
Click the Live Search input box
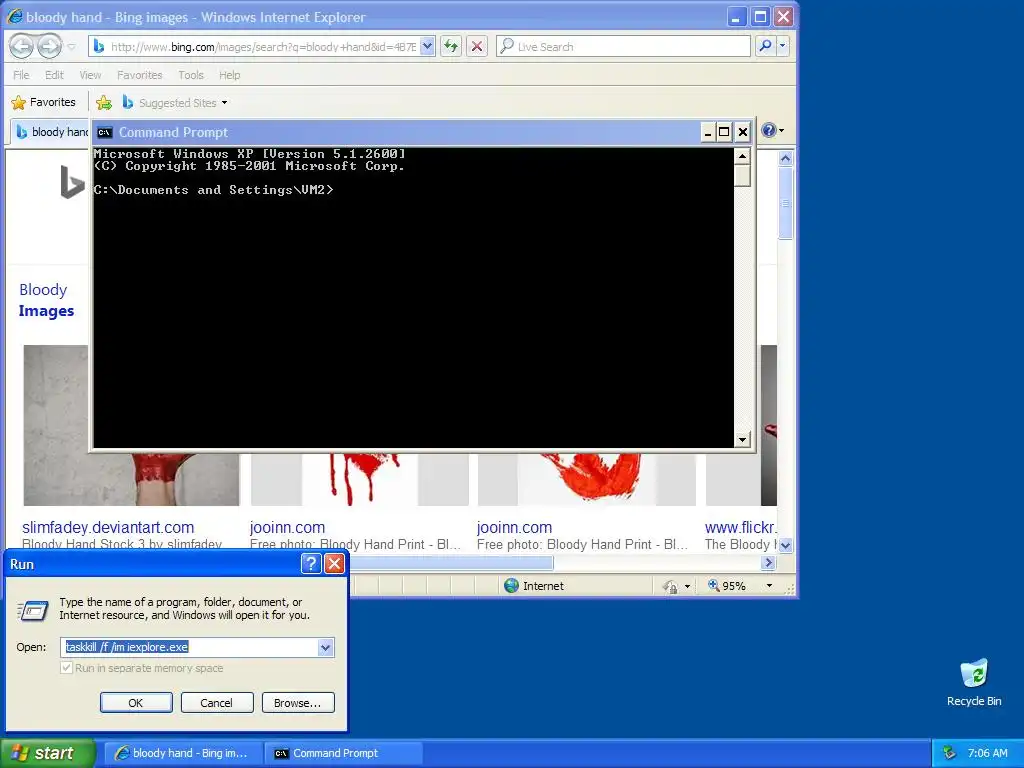tap(624, 46)
